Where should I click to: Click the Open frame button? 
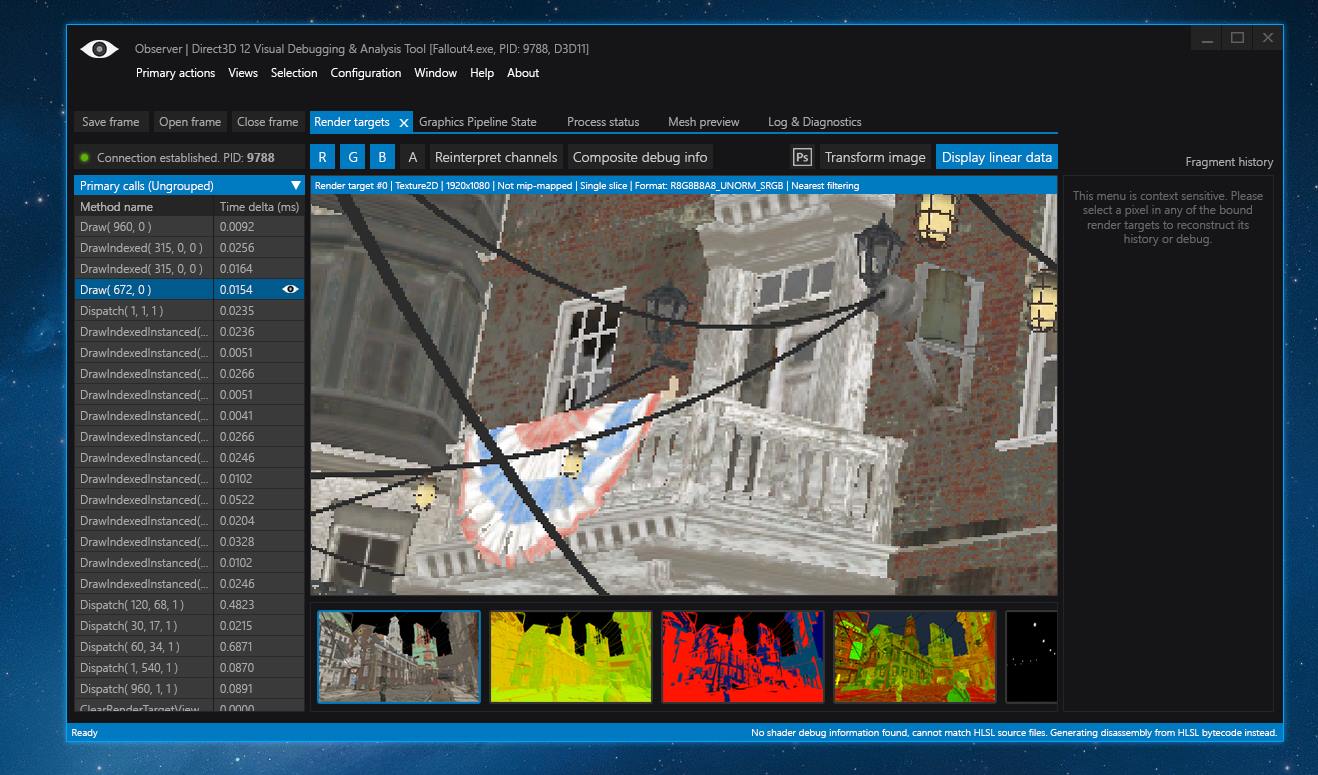[190, 122]
